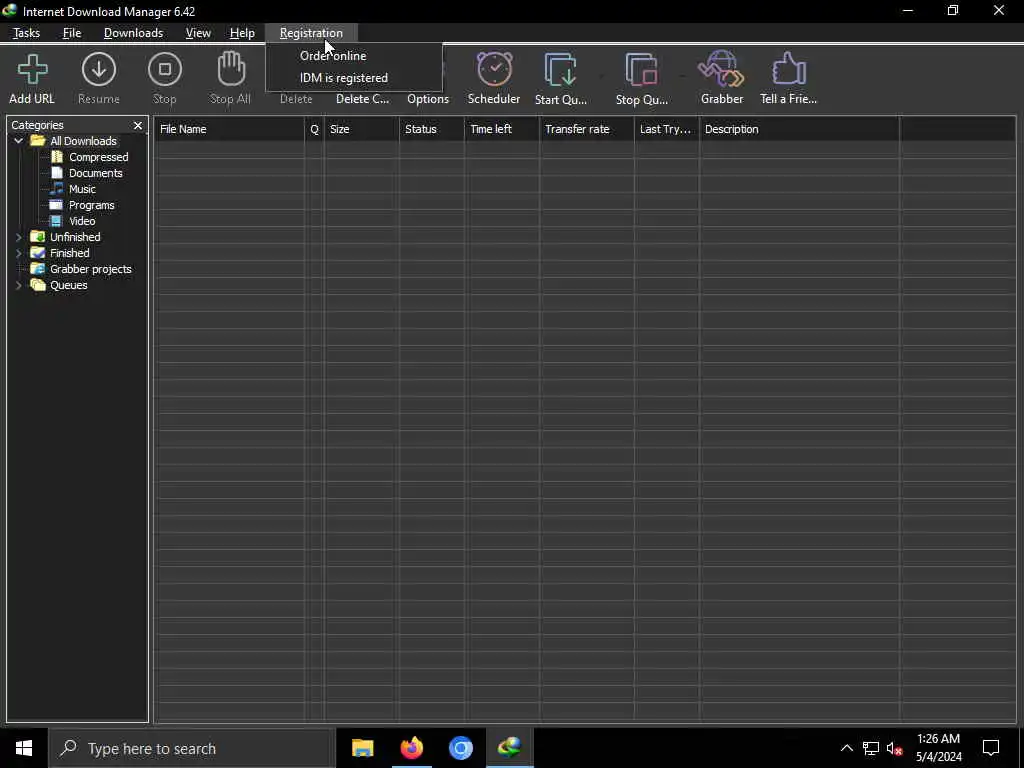Open Chrome from the taskbar
This screenshot has width=1024, height=768.
460,748
